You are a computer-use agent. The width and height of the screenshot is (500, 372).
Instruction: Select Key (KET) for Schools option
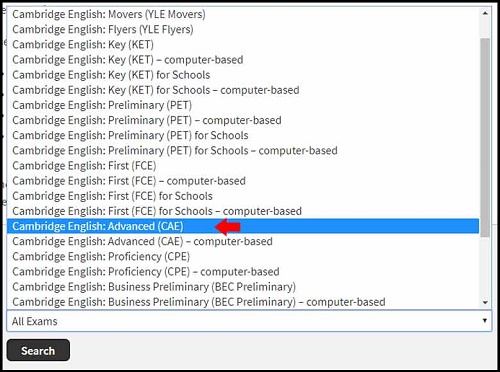[x=243, y=75]
